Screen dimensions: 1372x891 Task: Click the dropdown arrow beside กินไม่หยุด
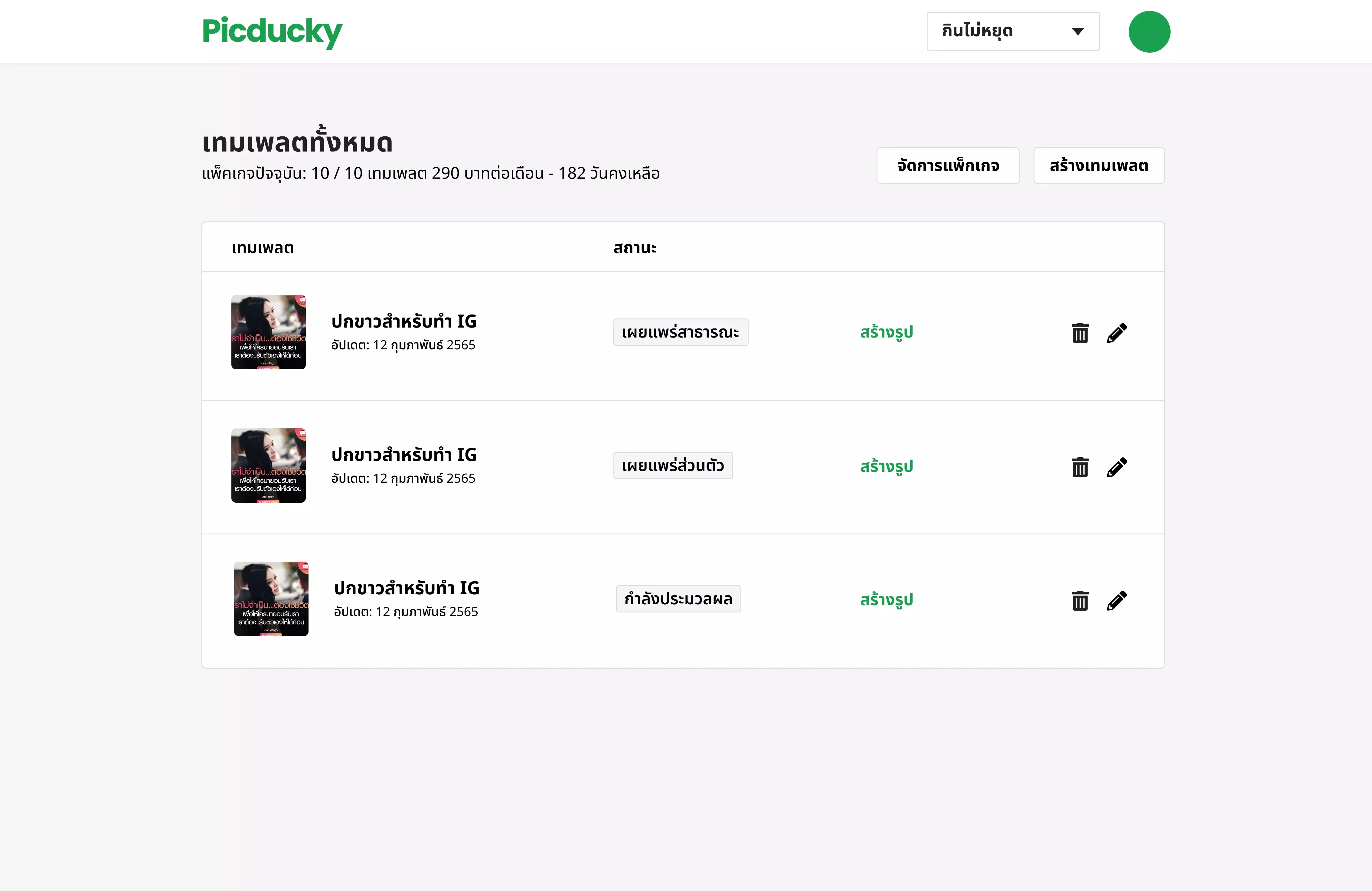point(1077,31)
